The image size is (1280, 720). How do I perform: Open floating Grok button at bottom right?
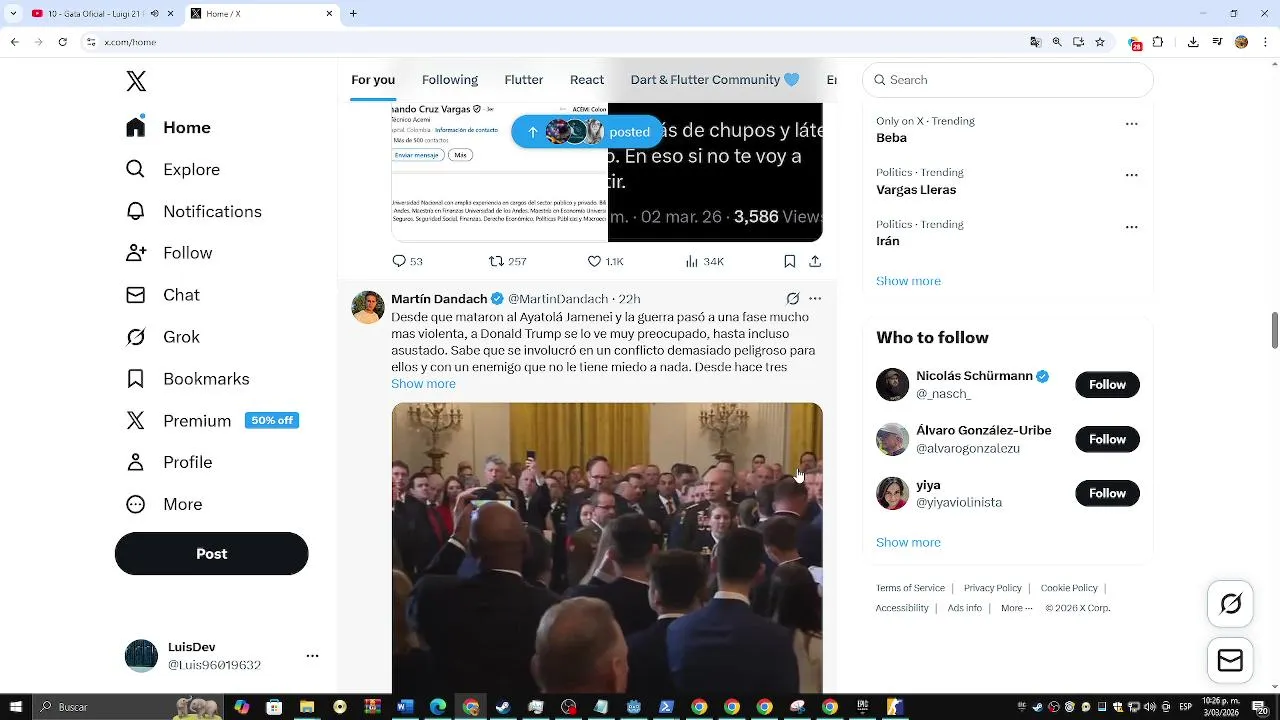1230,604
